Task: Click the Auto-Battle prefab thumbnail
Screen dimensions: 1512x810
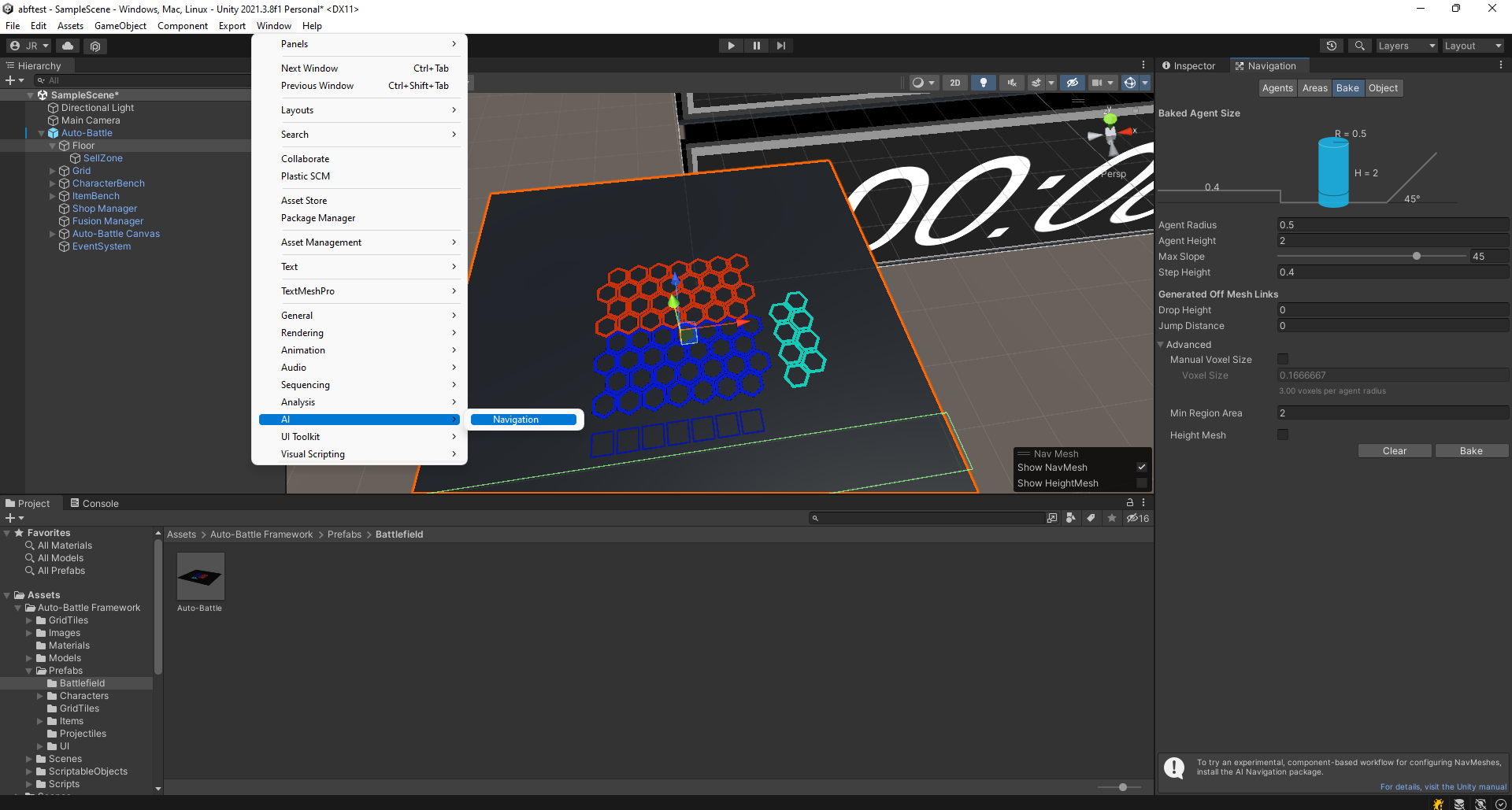Action: pos(200,576)
